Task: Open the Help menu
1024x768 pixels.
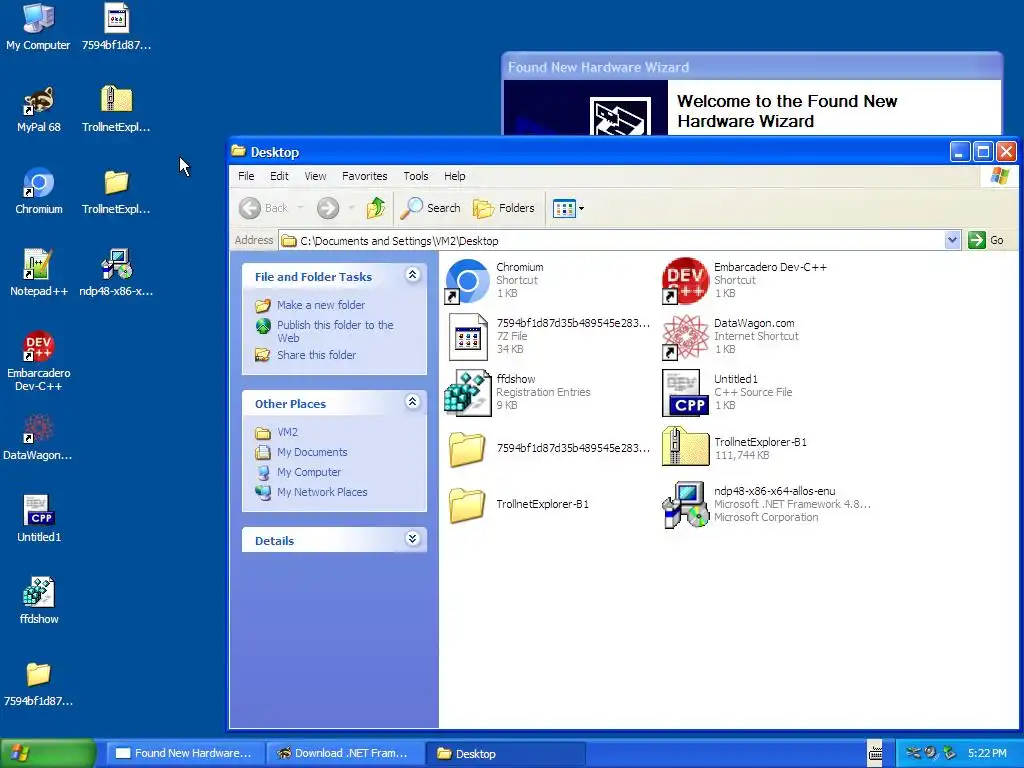Action: coord(455,176)
